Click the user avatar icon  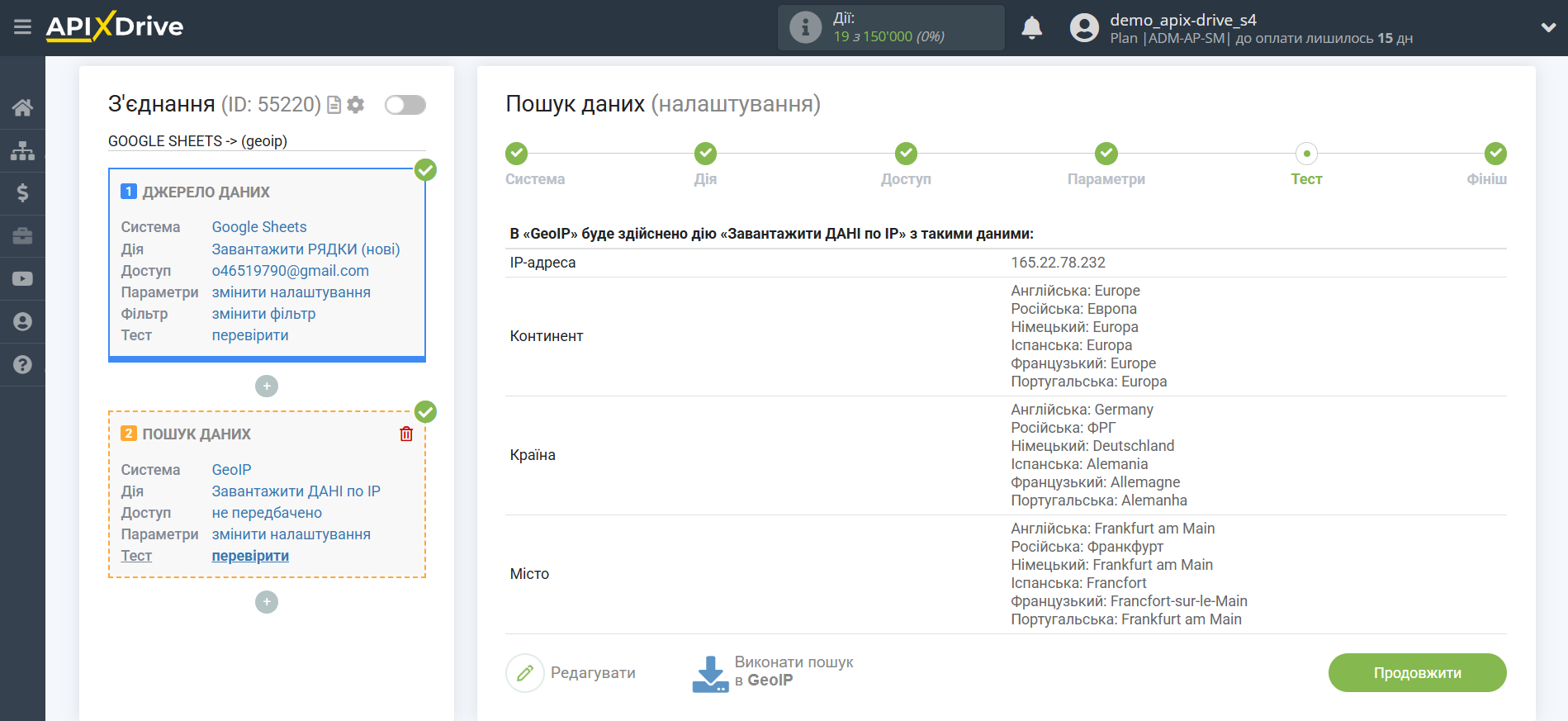tap(1084, 27)
